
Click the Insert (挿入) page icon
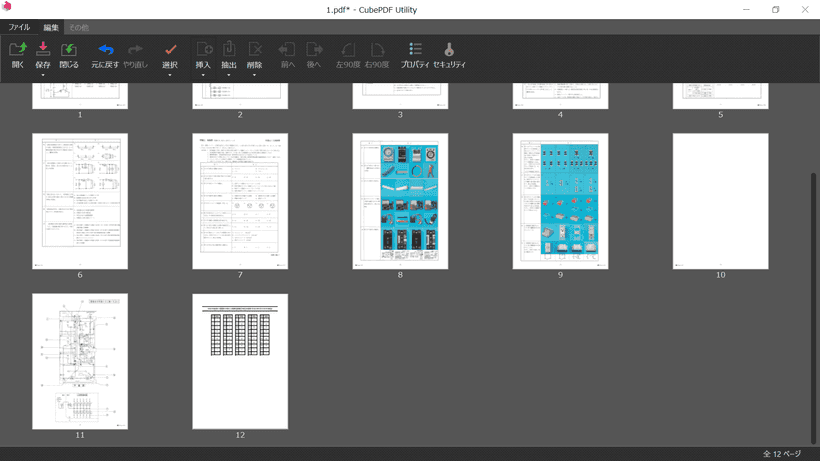[x=204, y=50]
